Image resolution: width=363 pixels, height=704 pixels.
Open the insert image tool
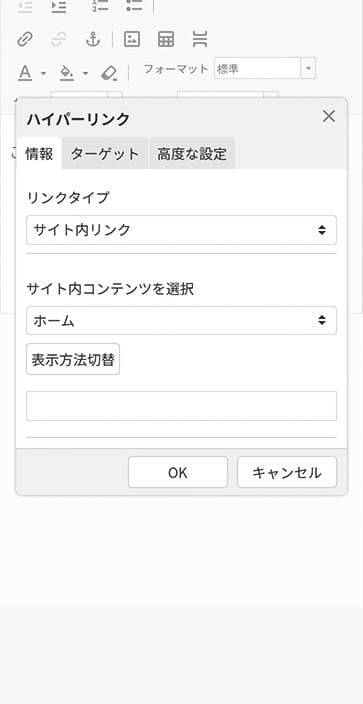pyautogui.click(x=132, y=40)
